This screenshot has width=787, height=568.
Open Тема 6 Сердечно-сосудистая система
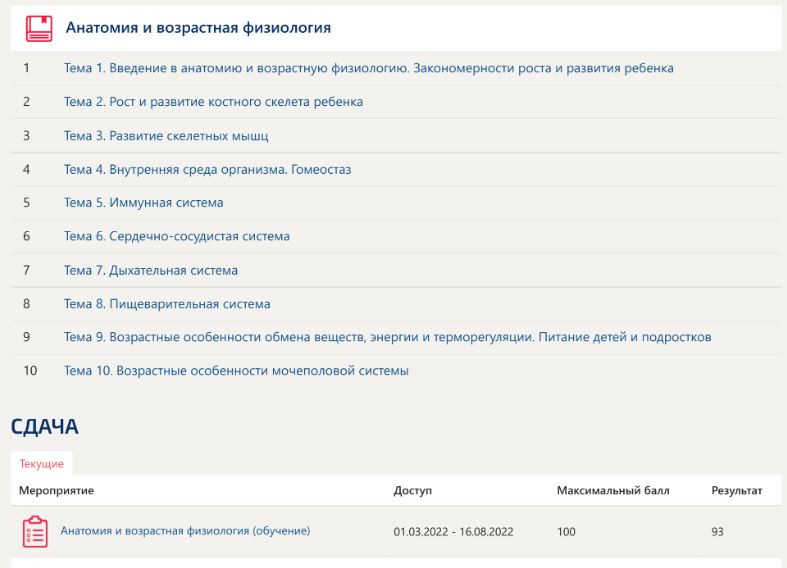pyautogui.click(x=176, y=236)
